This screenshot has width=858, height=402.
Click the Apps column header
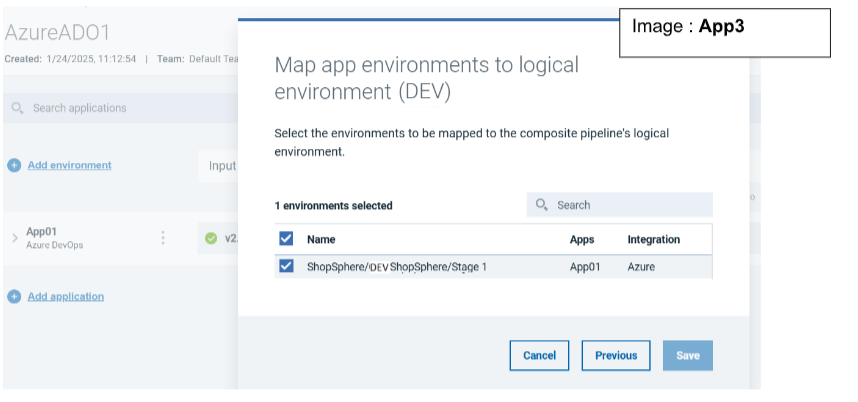point(582,239)
